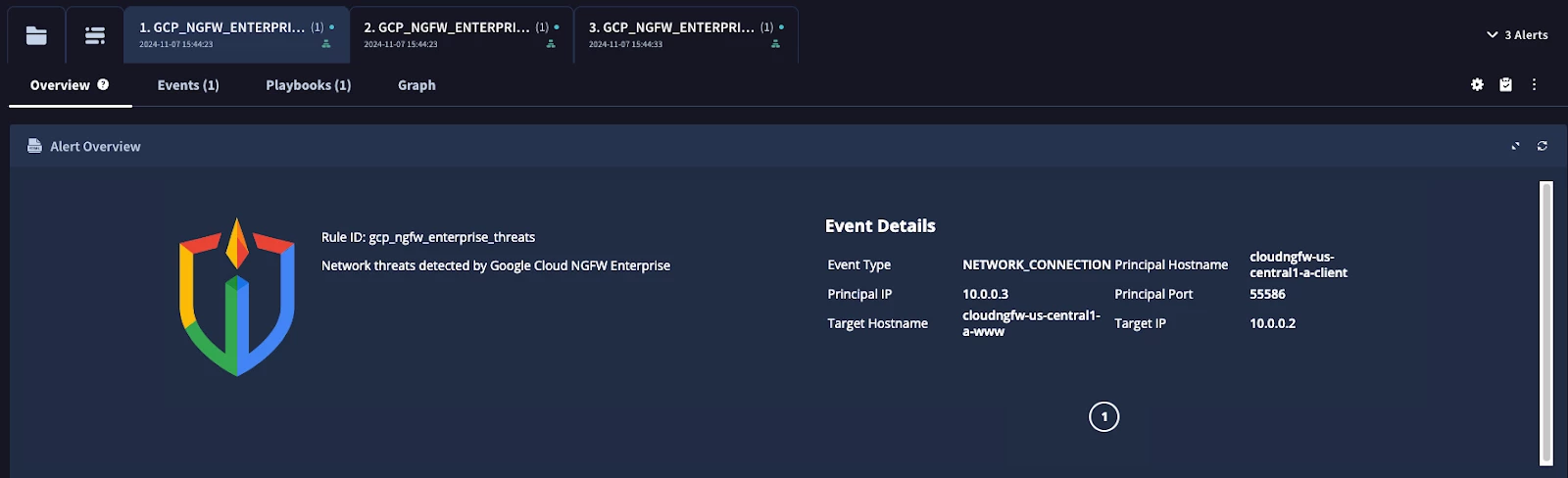Screen dimensions: 1568x478
Task: Switch to the Graph tab
Action: pyautogui.click(x=416, y=85)
